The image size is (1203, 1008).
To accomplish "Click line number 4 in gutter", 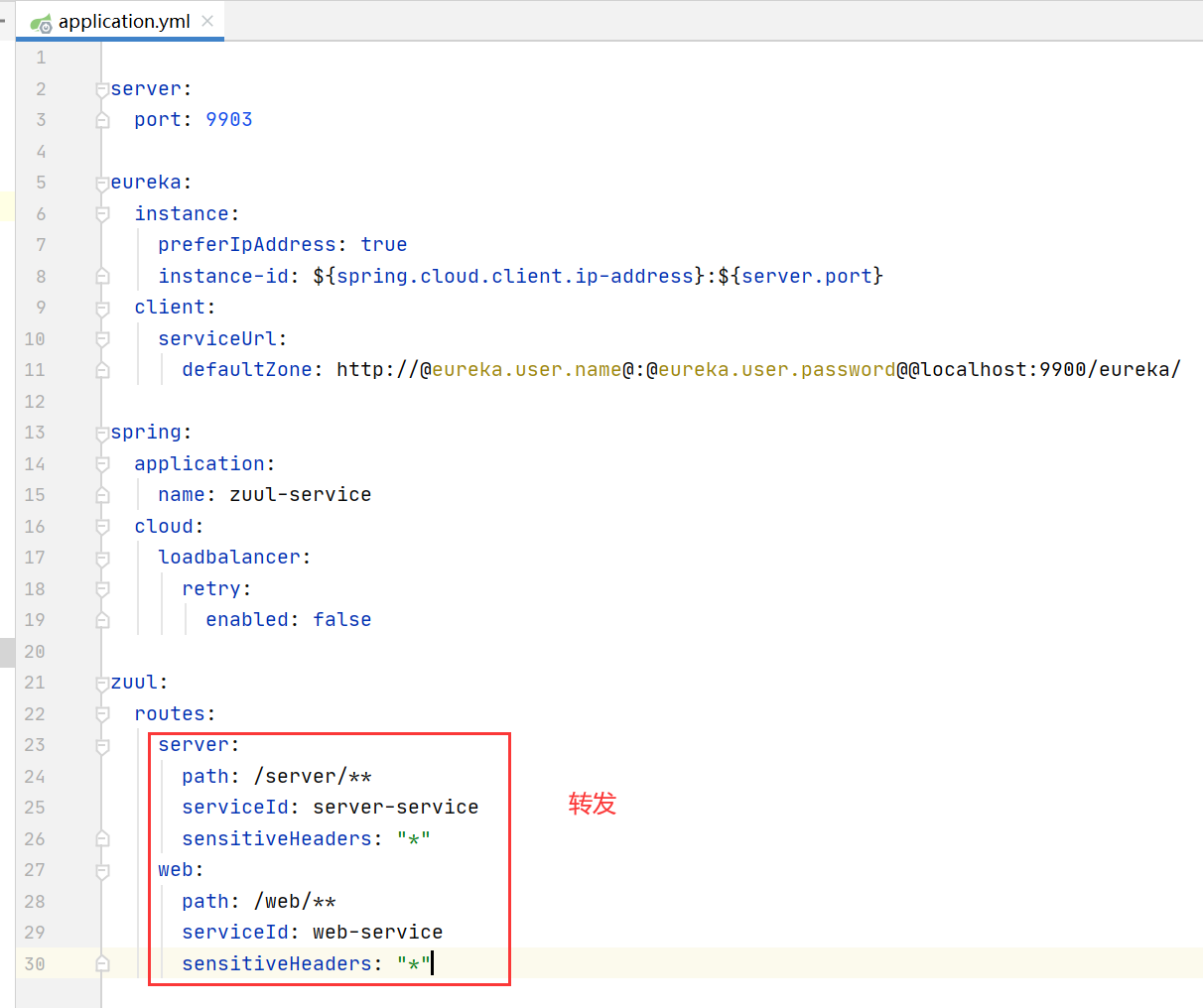I will [x=41, y=152].
